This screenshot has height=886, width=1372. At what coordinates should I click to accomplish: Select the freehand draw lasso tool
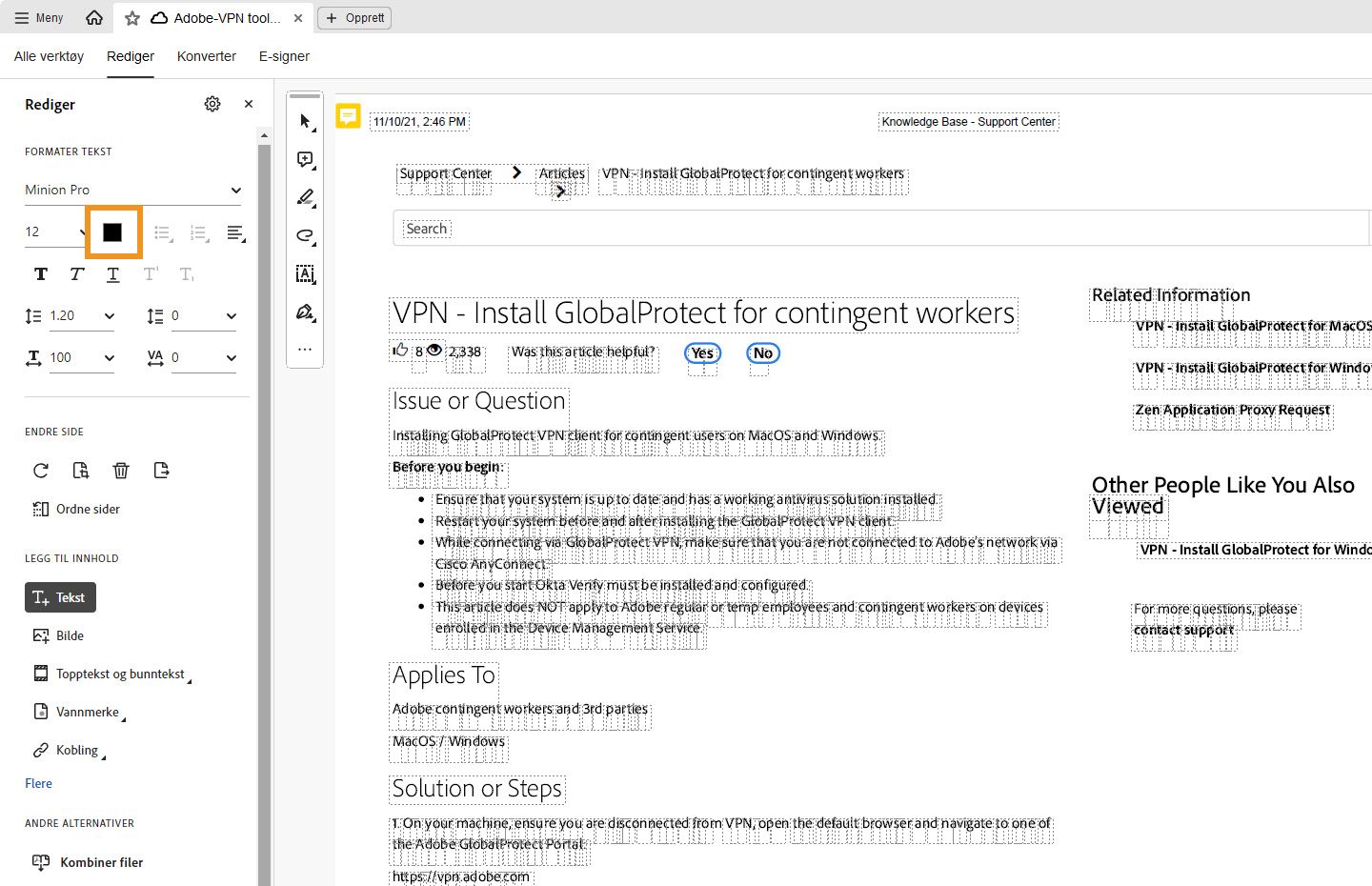pyautogui.click(x=305, y=235)
